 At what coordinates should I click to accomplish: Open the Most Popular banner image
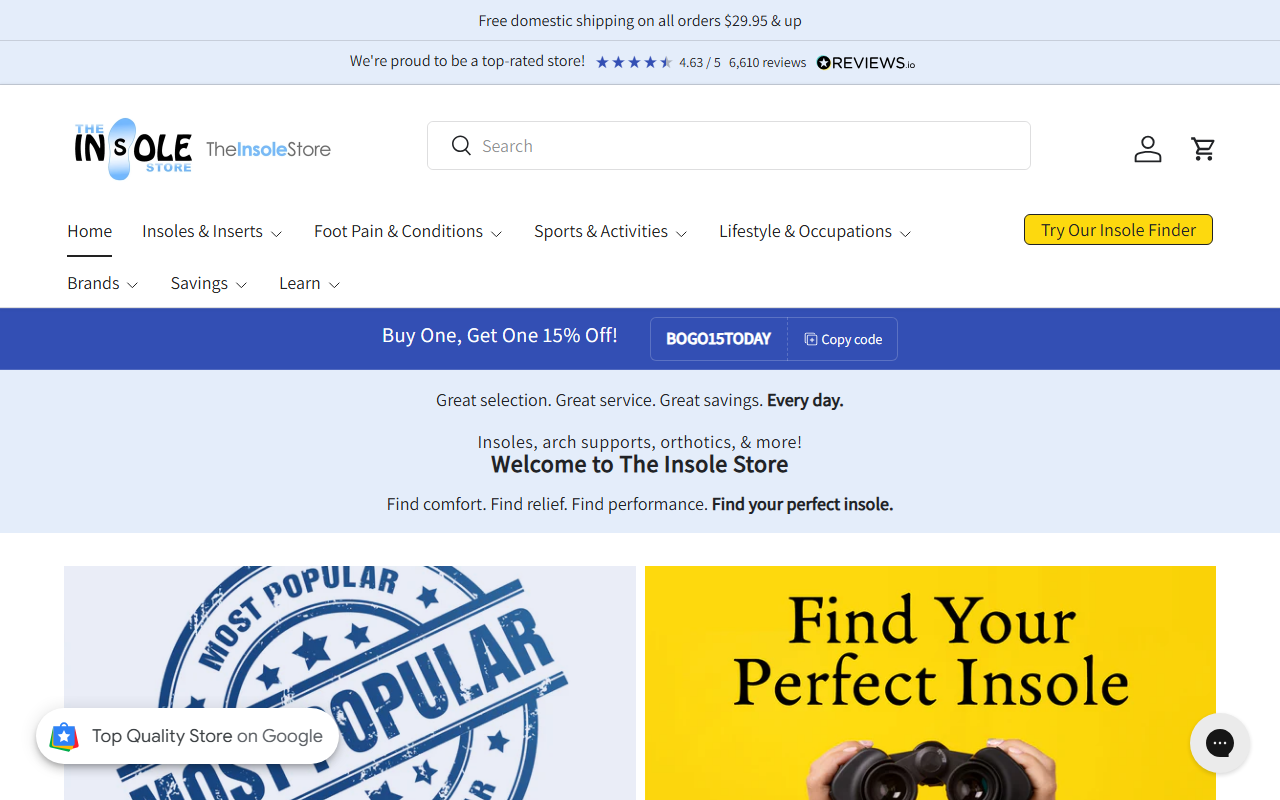click(350, 683)
